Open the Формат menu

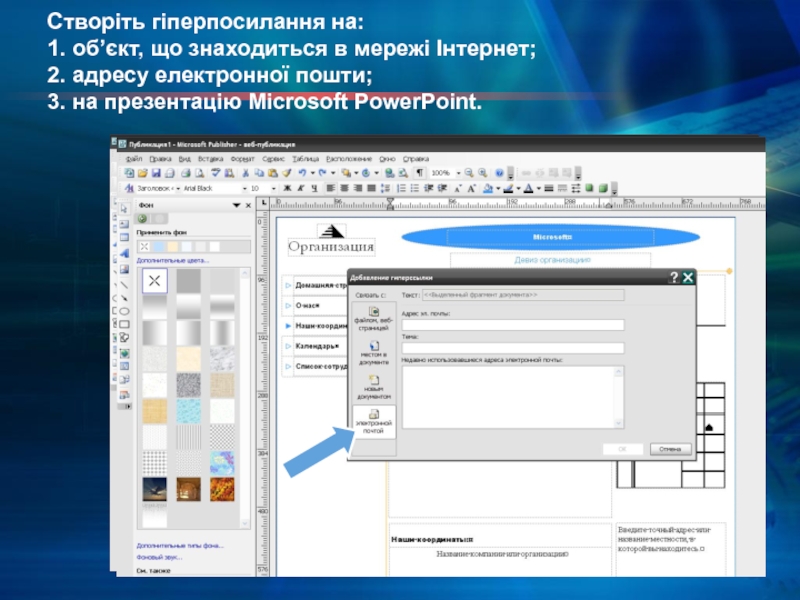click(242, 159)
